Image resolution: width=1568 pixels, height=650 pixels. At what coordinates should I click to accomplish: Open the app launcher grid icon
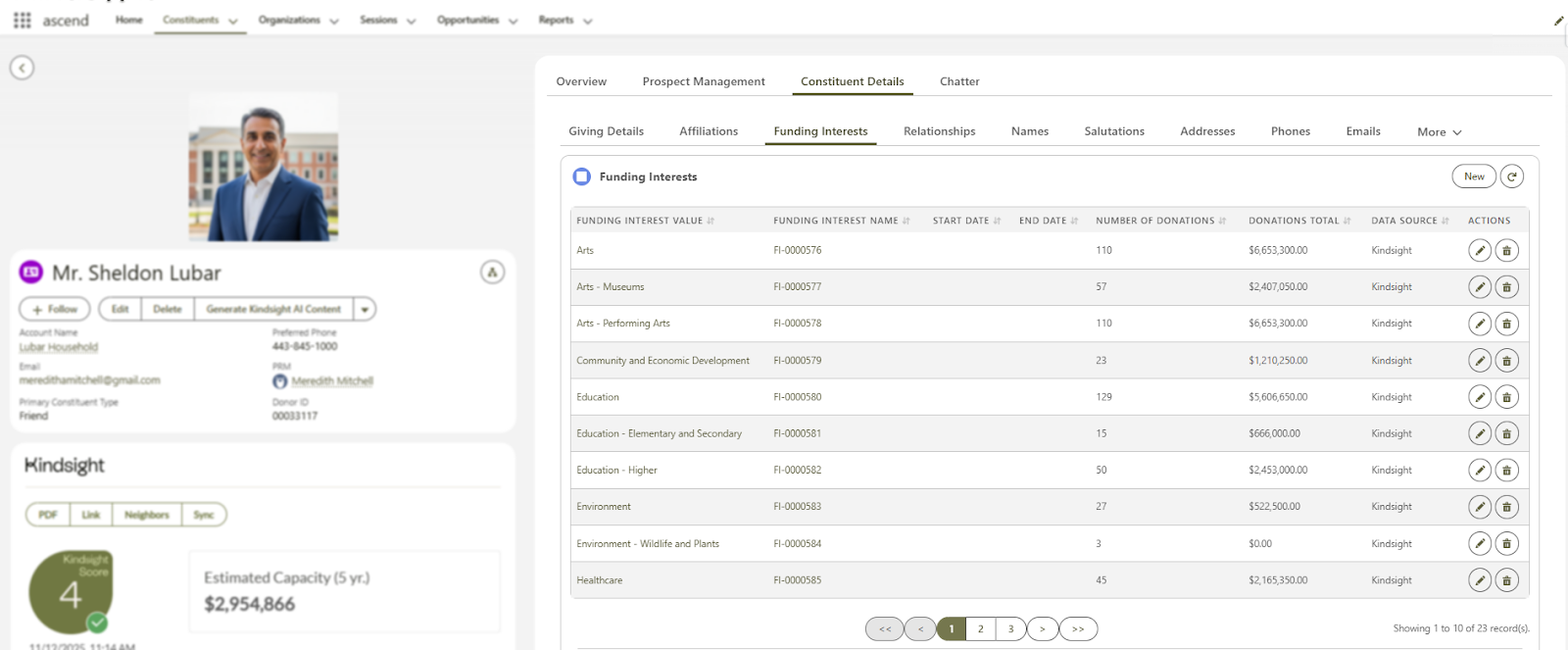(22, 20)
